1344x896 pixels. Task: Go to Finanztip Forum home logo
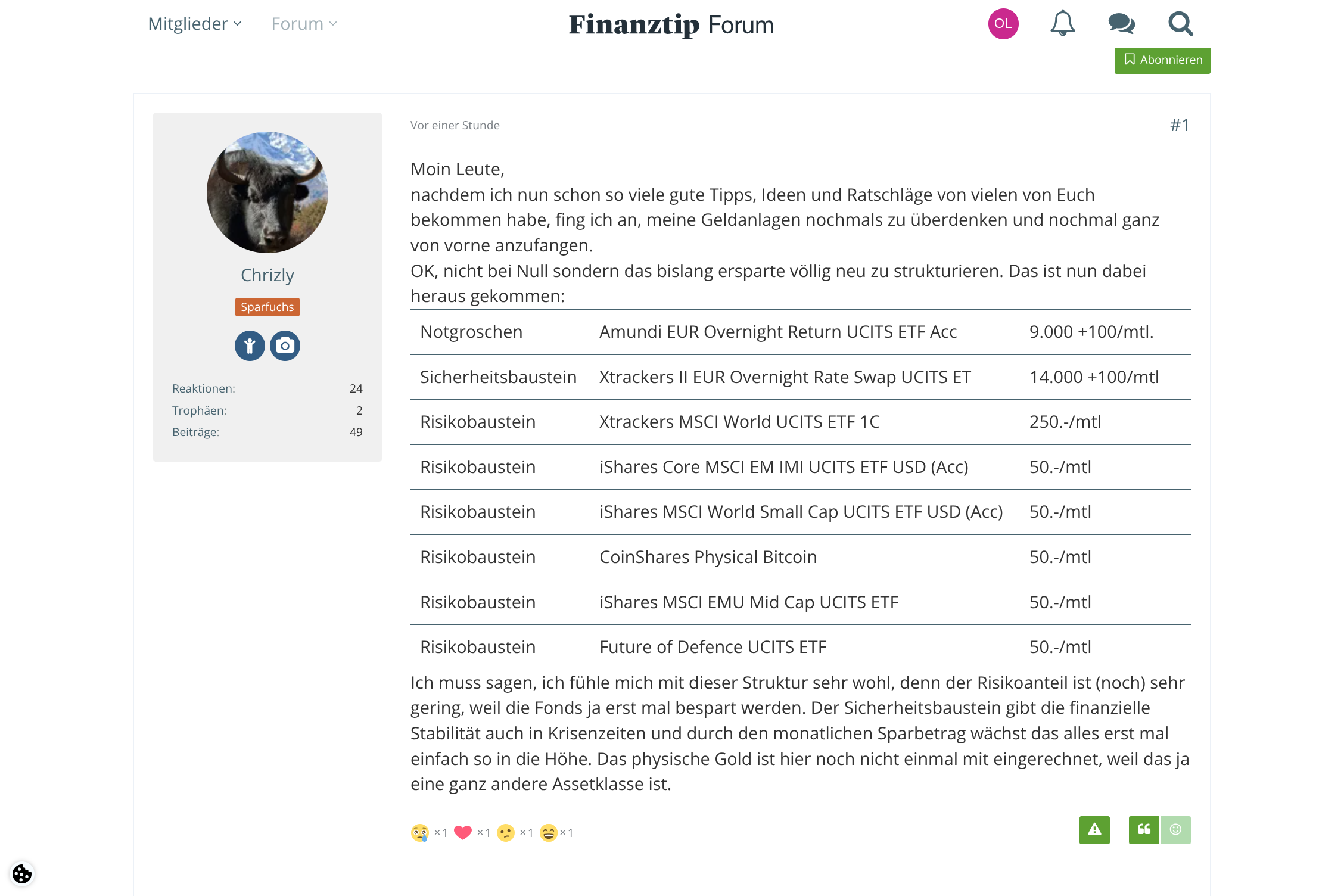671,25
